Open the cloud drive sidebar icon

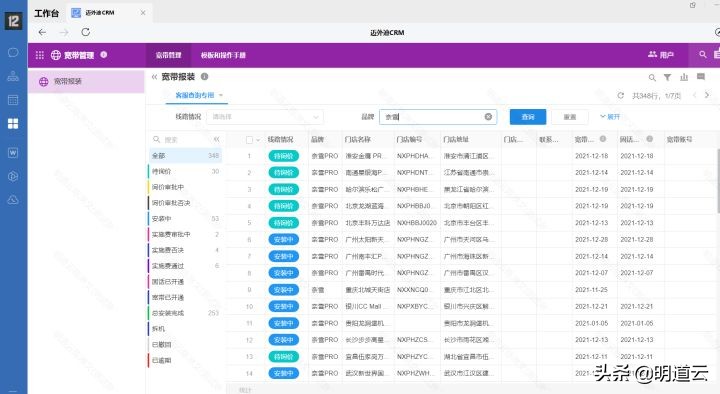[x=13, y=200]
